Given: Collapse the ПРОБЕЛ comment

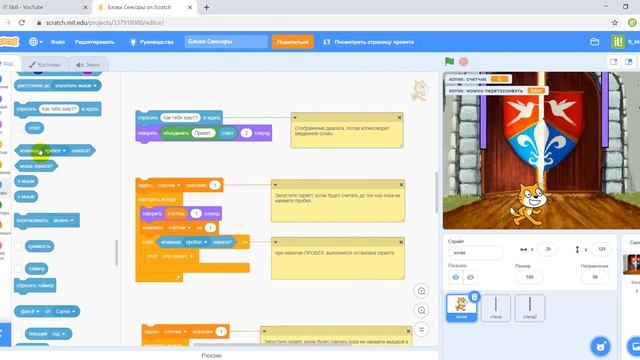Looking at the screenshot, I should pos(276,242).
